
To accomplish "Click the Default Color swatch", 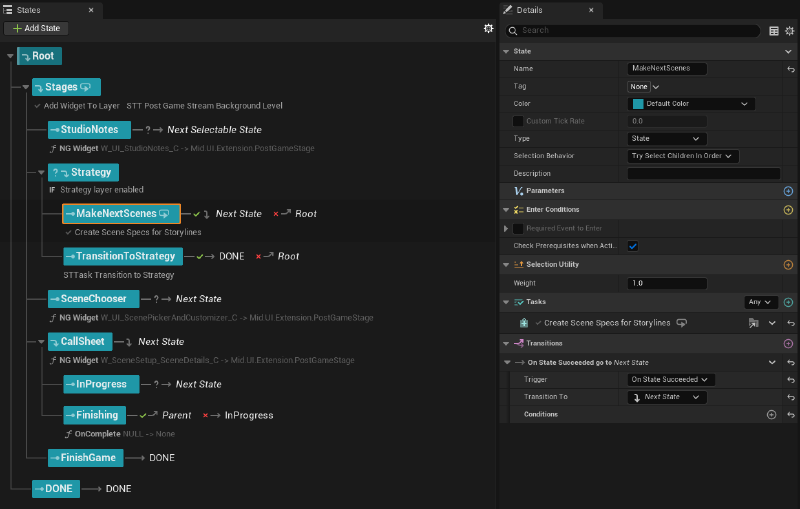I will (x=638, y=104).
